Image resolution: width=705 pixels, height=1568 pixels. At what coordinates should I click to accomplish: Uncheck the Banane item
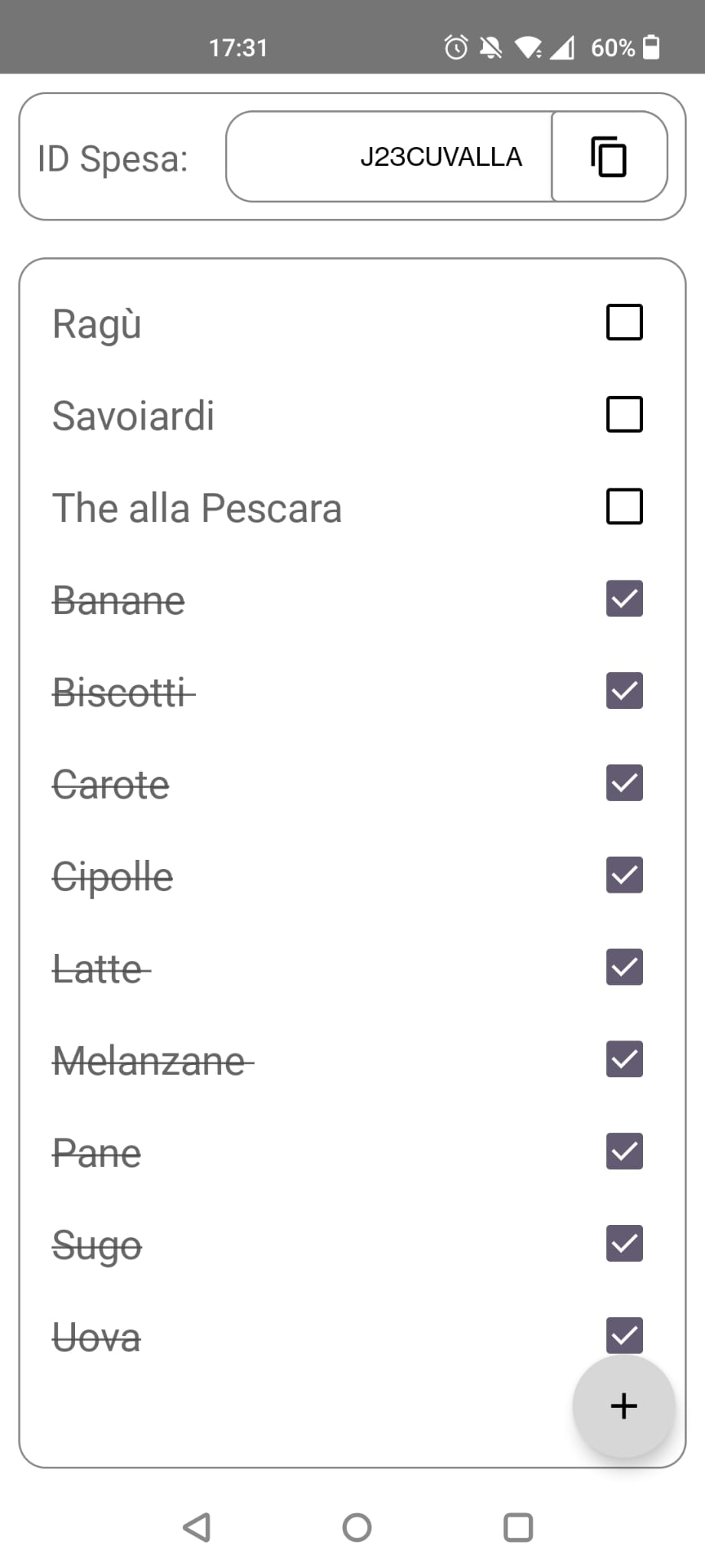point(624,599)
